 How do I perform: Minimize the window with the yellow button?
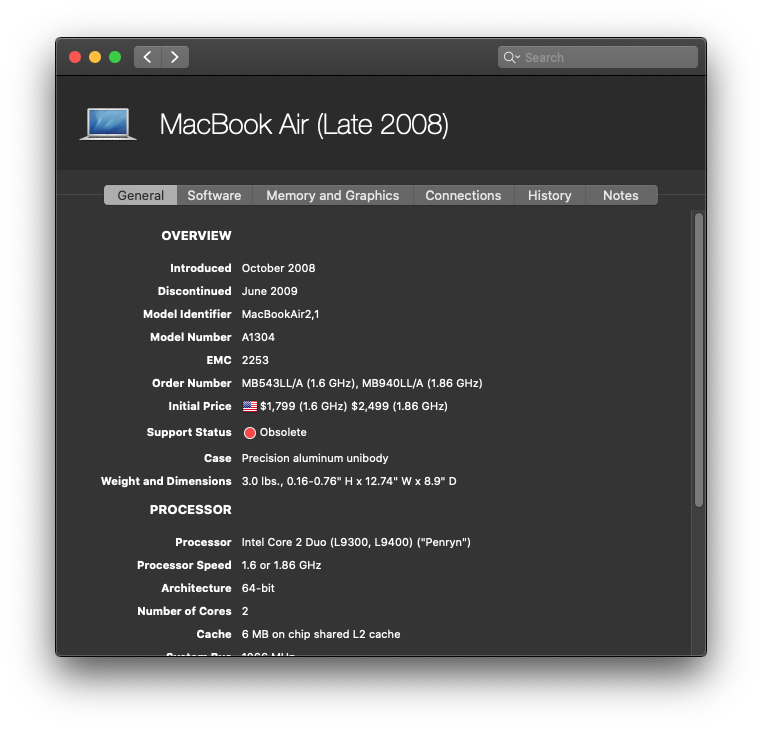[95, 57]
